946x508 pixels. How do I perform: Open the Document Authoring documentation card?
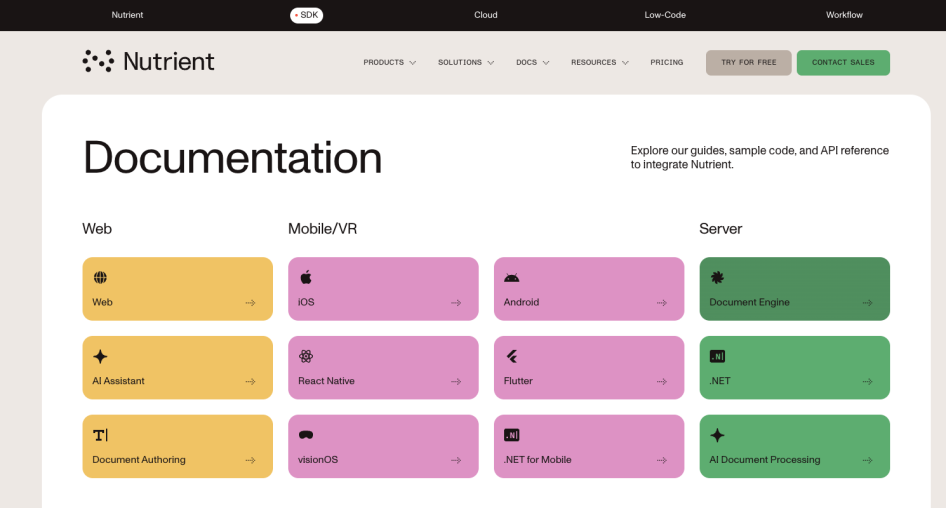(x=177, y=446)
